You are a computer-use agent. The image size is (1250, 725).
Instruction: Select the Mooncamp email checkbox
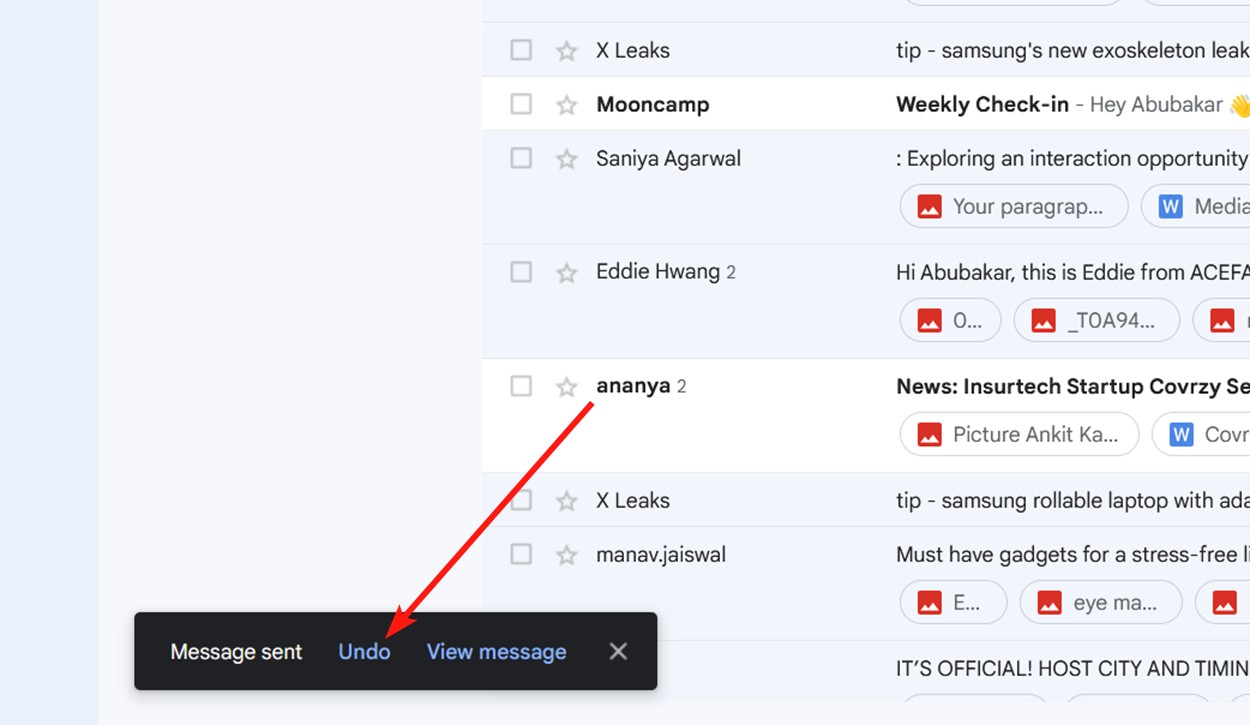520,103
